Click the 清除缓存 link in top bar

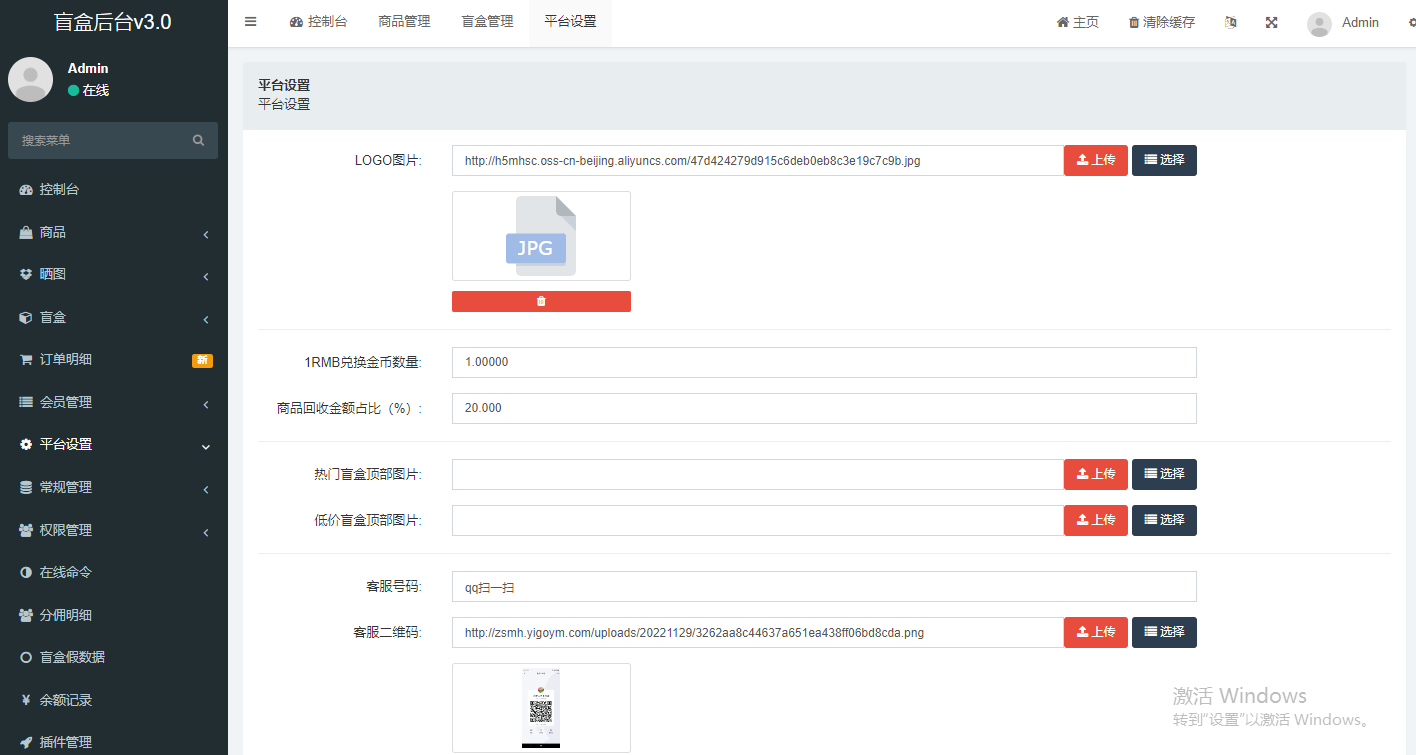point(1160,21)
